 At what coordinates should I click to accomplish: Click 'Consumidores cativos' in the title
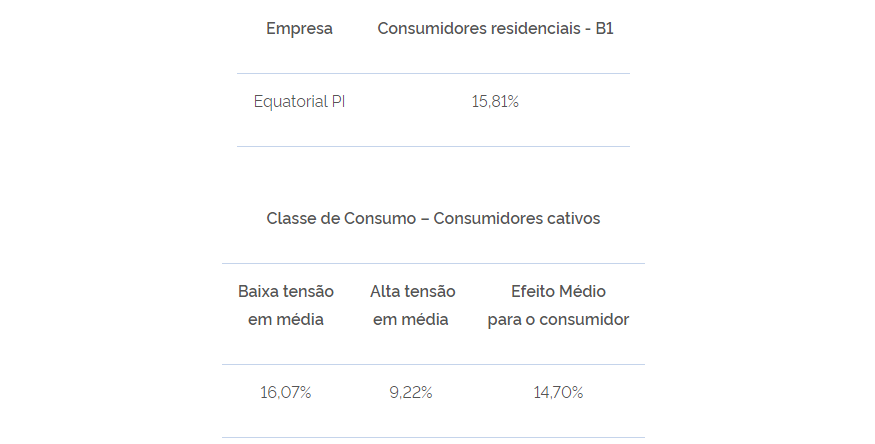tap(517, 218)
